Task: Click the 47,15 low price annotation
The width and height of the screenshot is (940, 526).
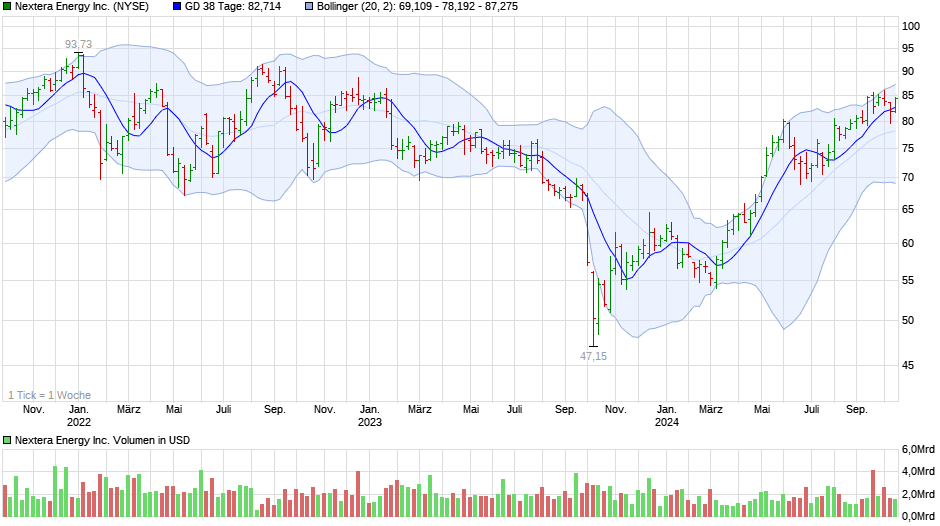Action: 594,356
